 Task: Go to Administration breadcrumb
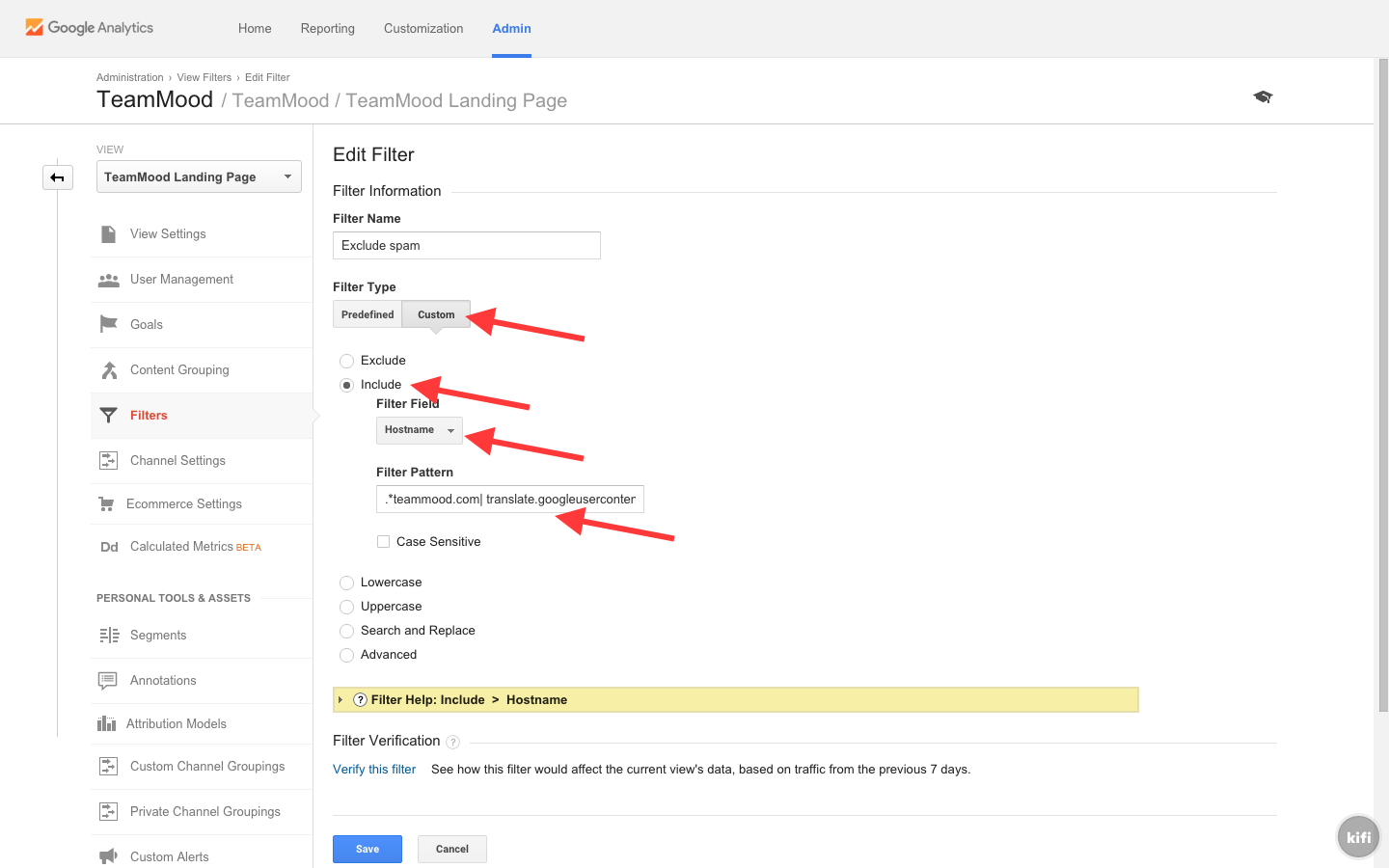[130, 77]
